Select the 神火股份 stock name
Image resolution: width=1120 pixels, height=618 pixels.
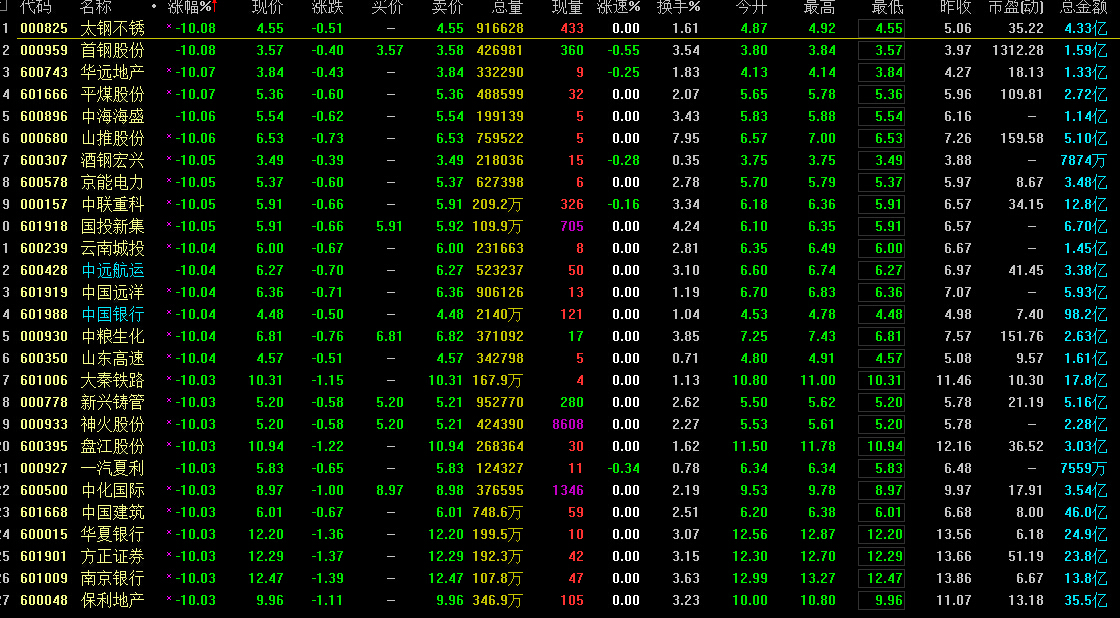[x=112, y=425]
